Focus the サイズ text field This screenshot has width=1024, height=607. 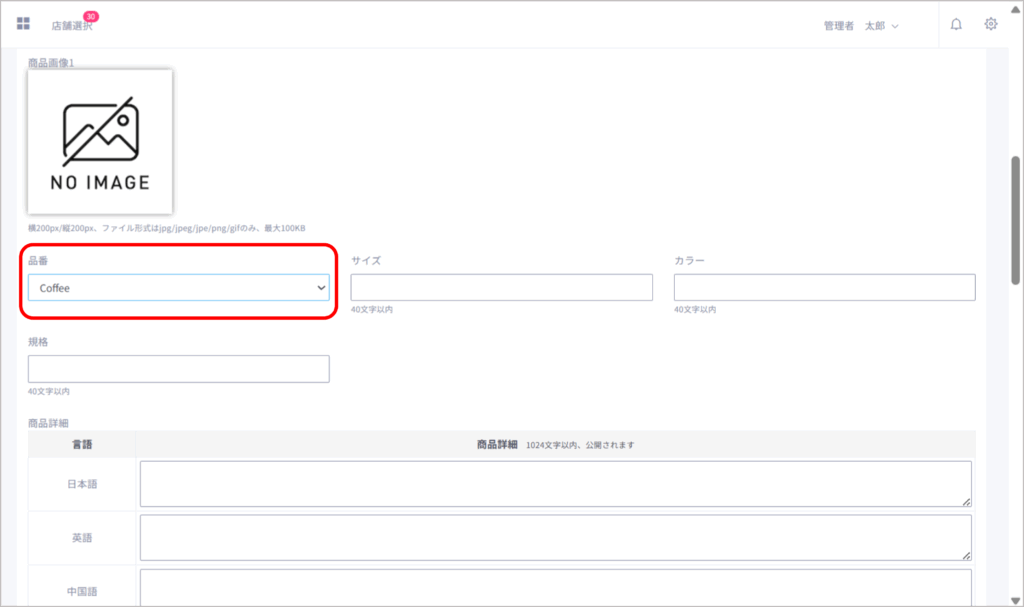tap(501, 288)
